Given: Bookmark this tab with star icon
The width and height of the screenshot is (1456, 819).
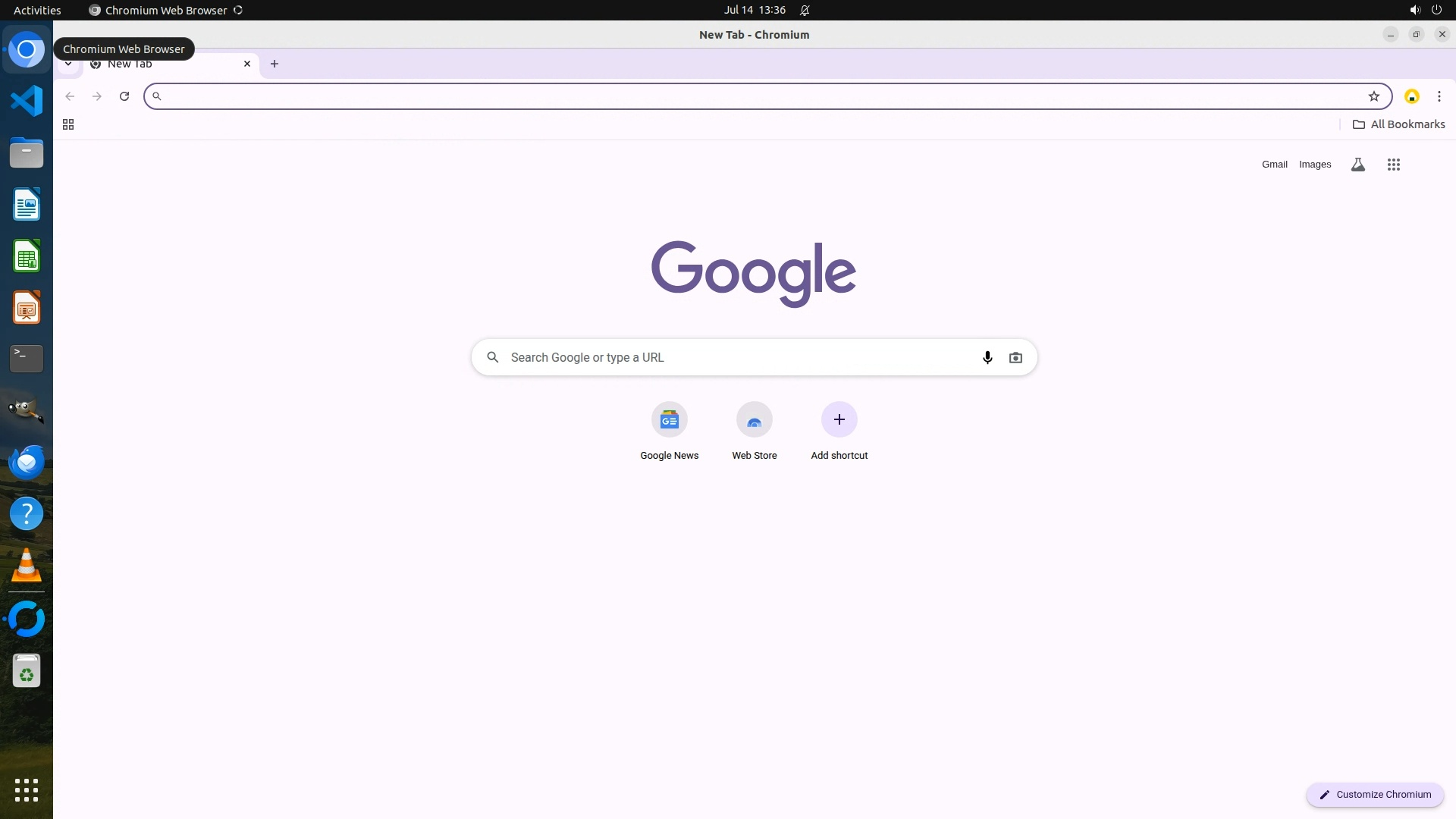Looking at the screenshot, I should click(1373, 96).
